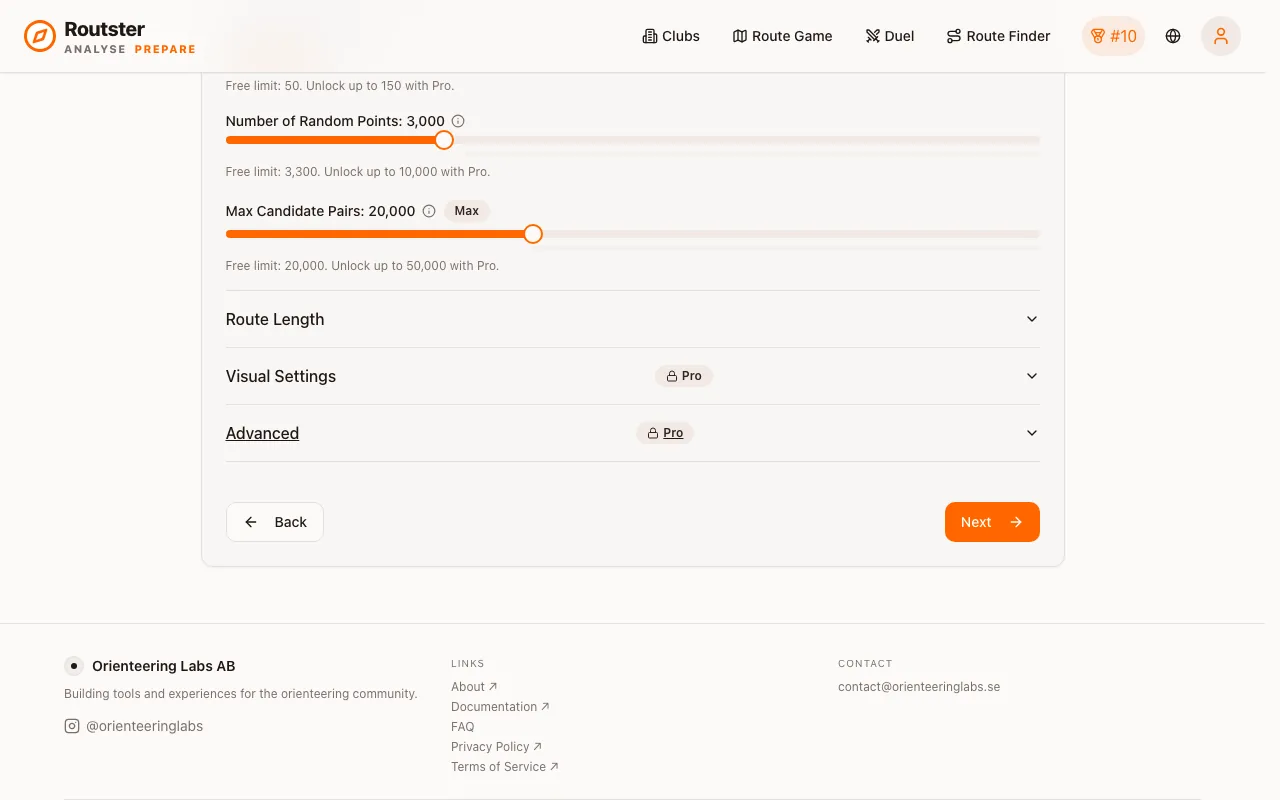
Task: Click the lock Pro badge on Advanced
Action: 665,433
